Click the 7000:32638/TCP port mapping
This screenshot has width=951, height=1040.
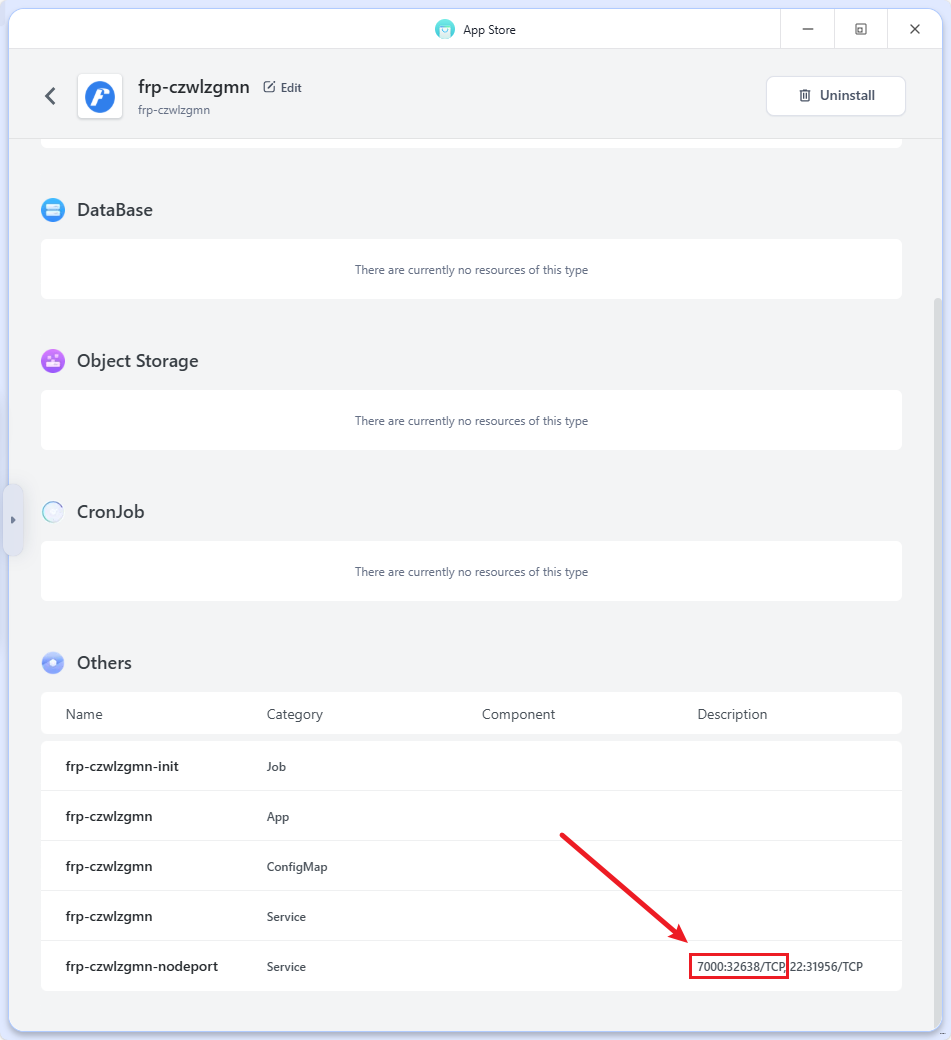pyautogui.click(x=740, y=967)
